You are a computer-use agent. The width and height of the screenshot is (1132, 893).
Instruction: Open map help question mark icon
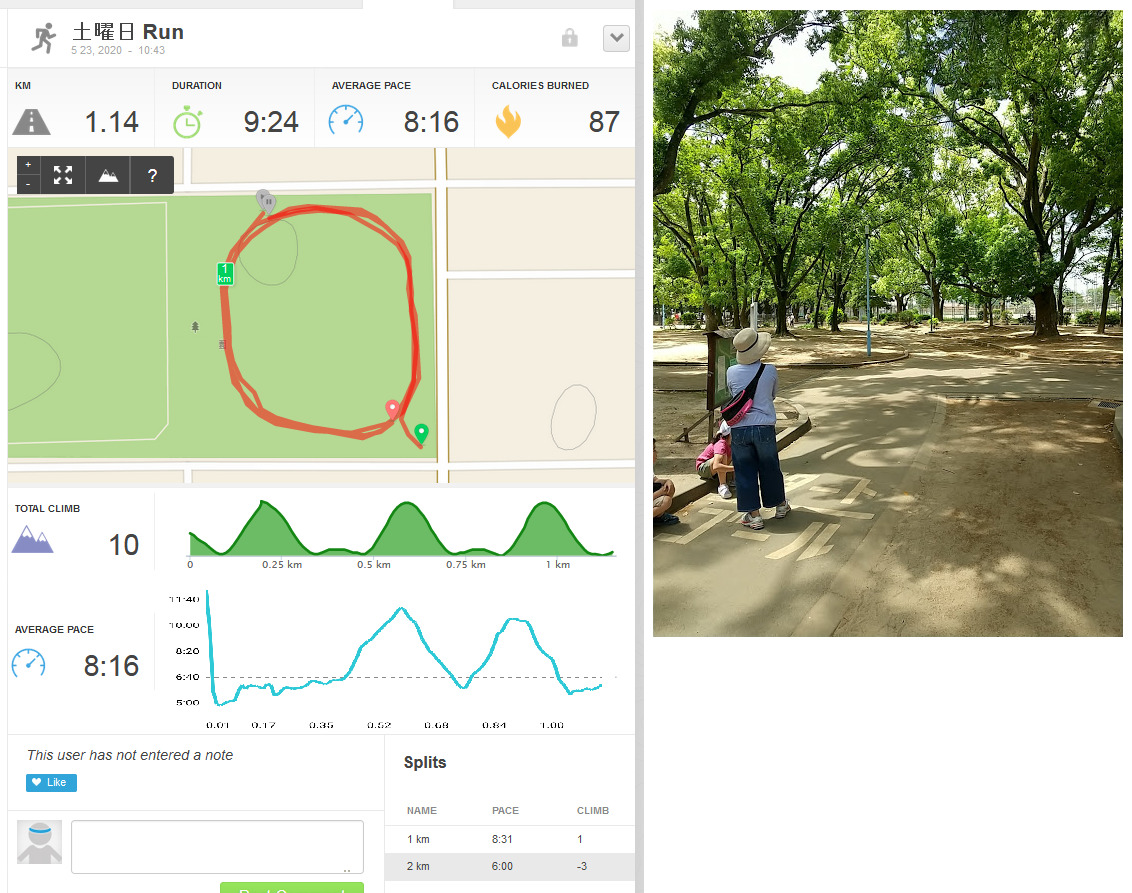152,175
